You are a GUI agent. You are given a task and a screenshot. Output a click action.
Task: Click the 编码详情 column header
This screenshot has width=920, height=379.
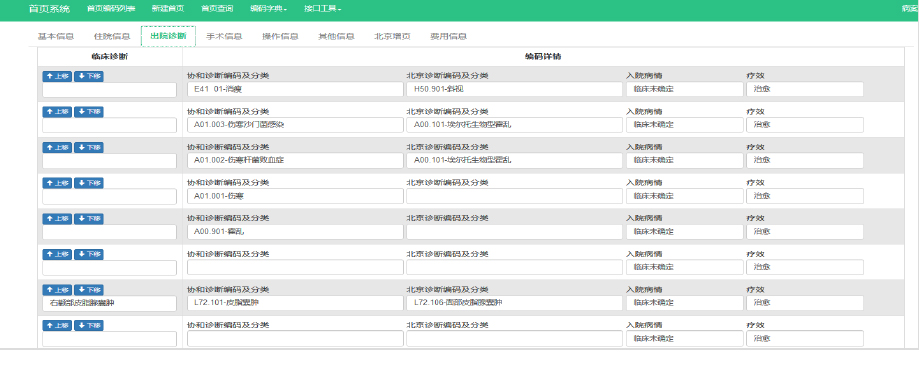click(x=544, y=57)
